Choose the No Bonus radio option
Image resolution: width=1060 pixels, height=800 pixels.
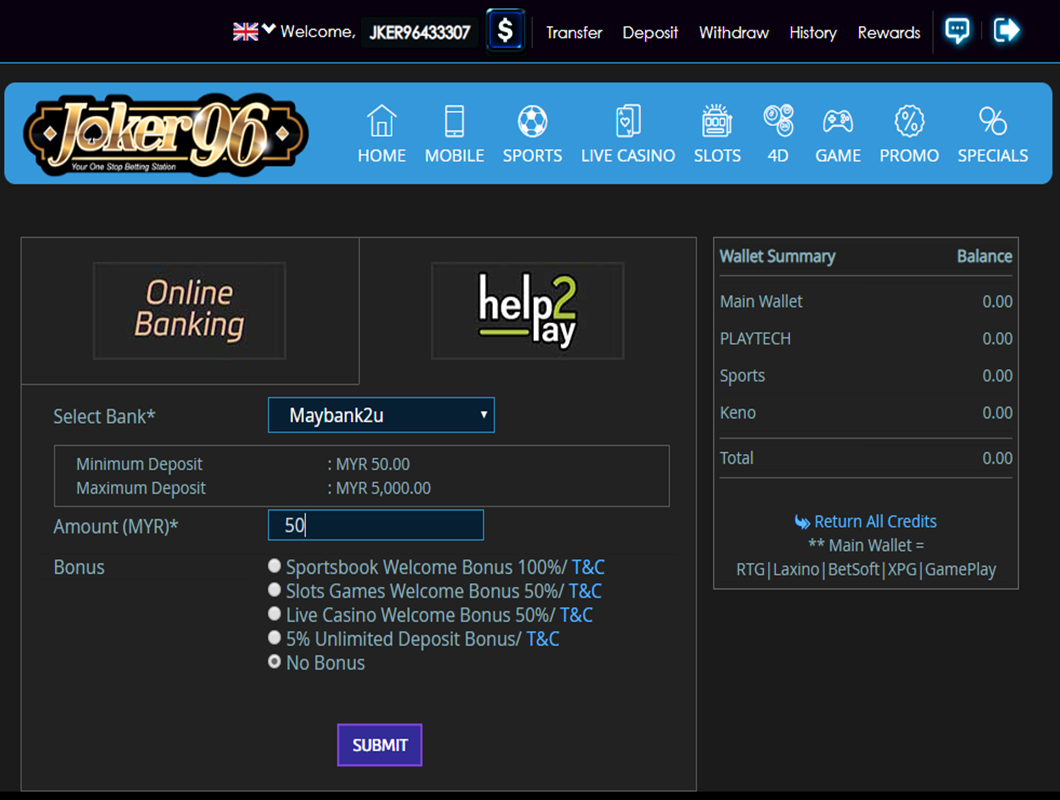(x=275, y=662)
